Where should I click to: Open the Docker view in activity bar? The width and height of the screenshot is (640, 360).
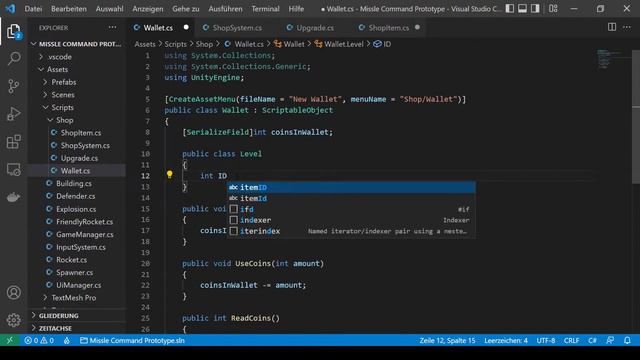click(13, 197)
